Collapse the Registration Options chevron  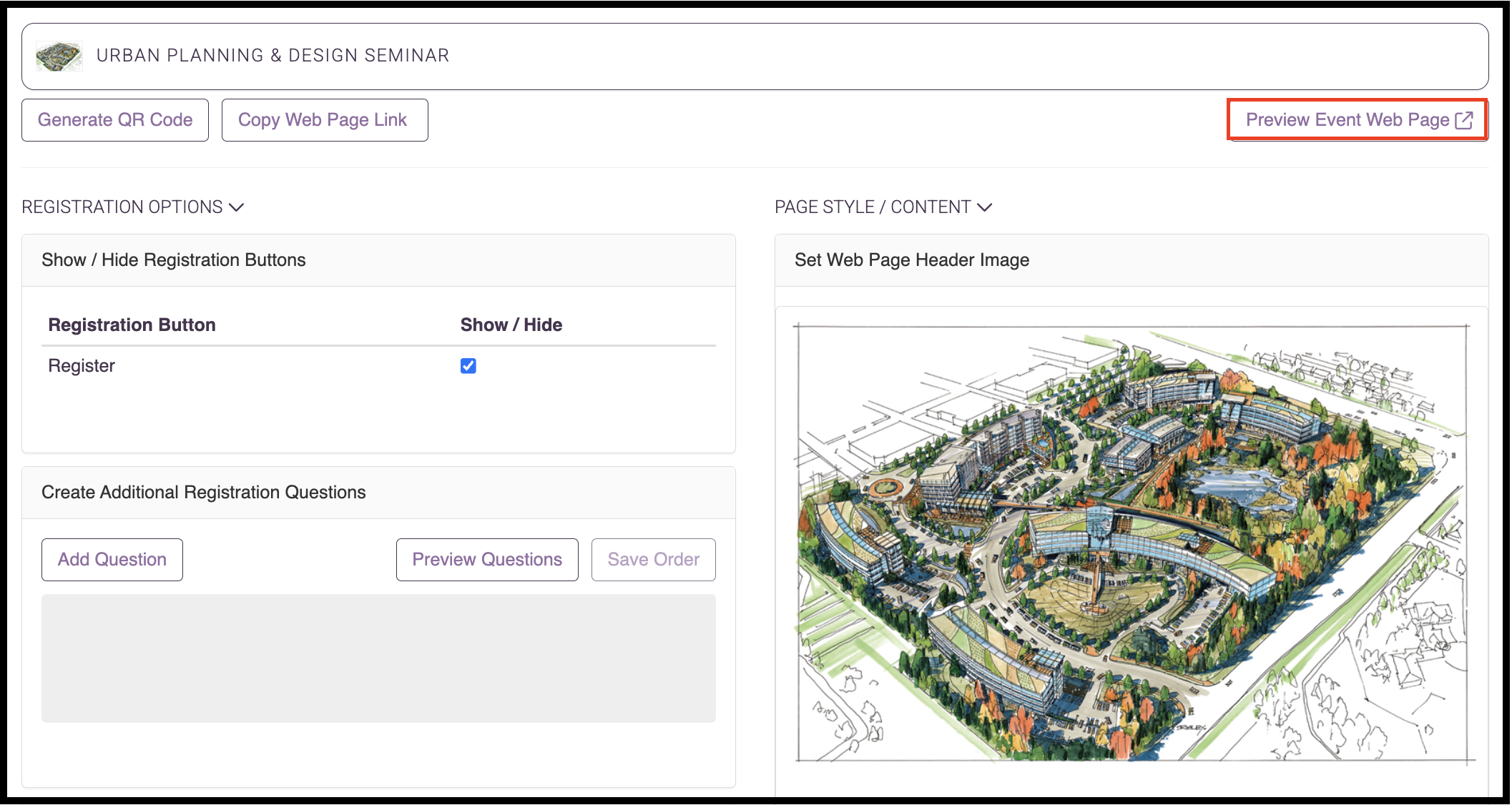click(x=236, y=207)
